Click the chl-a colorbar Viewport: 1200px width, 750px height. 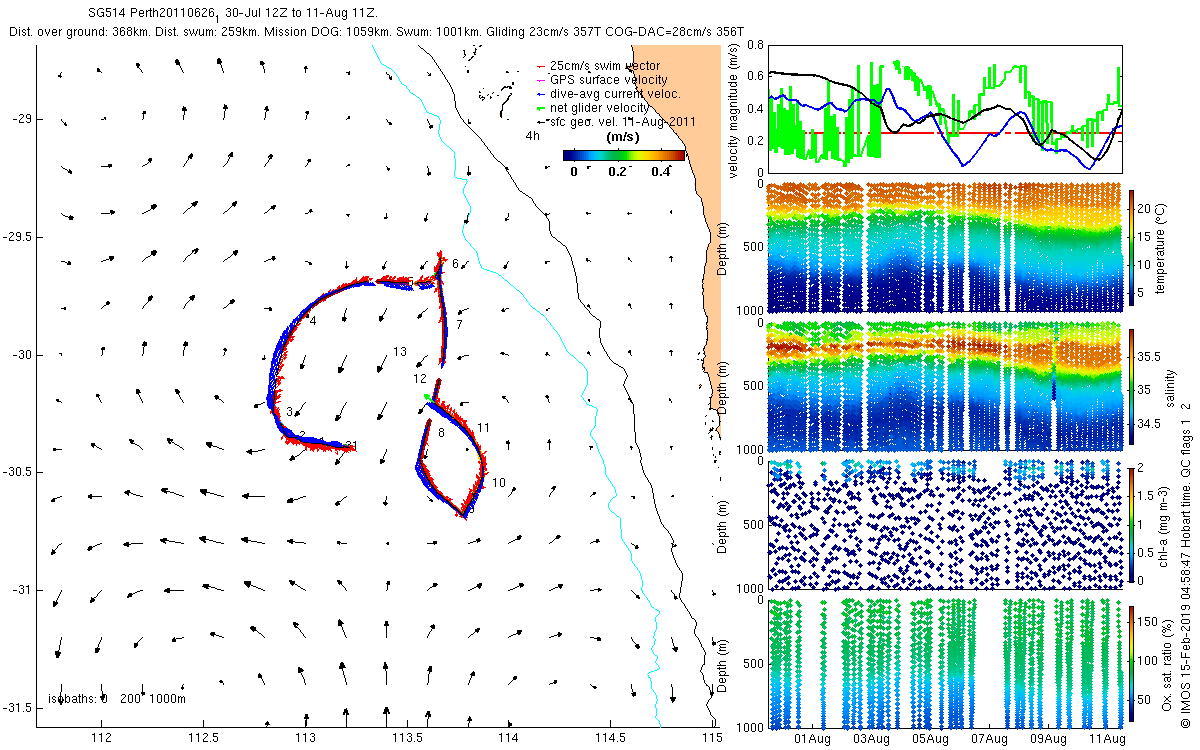(1133, 524)
